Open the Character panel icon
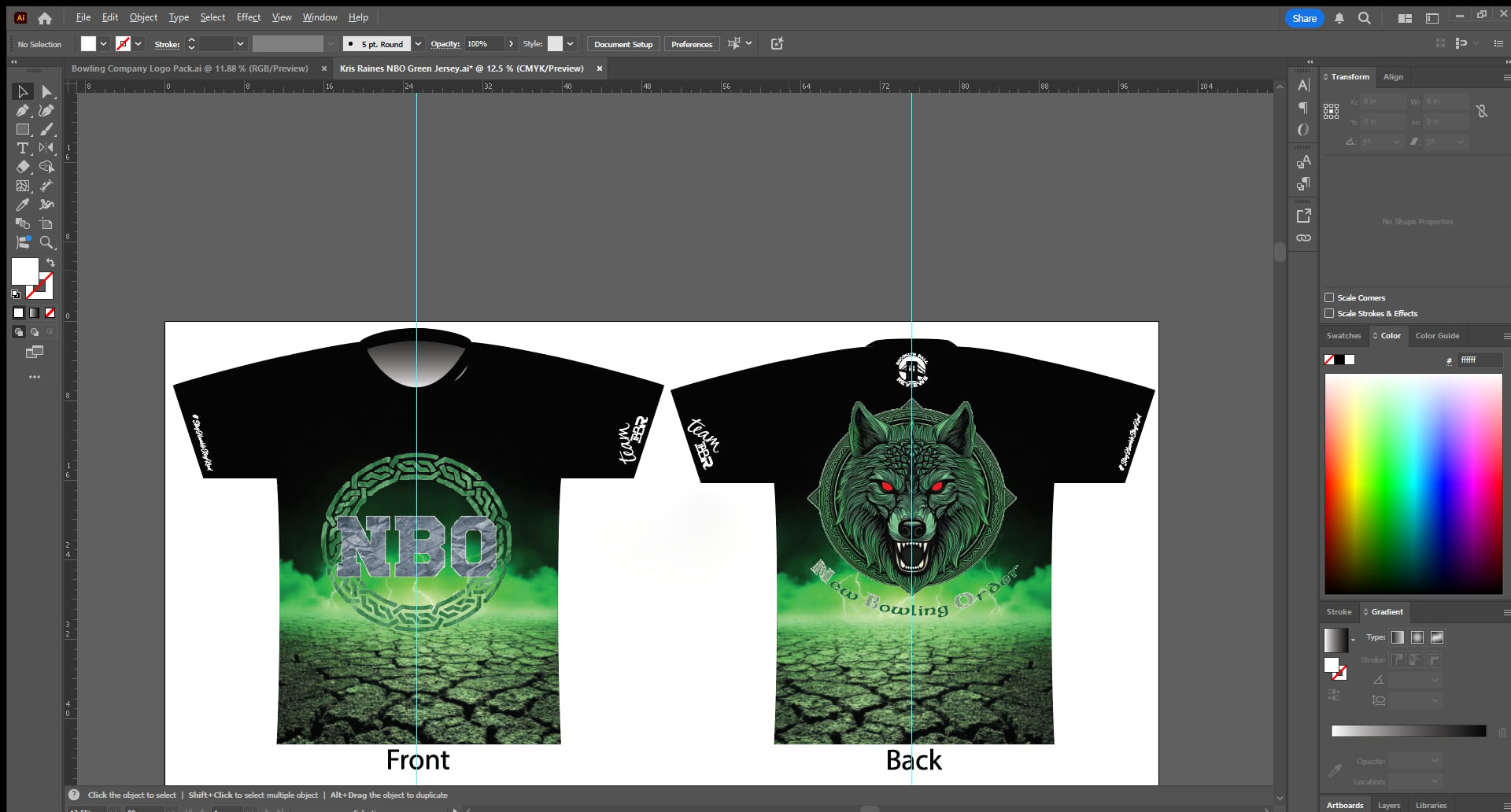Screen dimensions: 1511x812 [1303, 85]
